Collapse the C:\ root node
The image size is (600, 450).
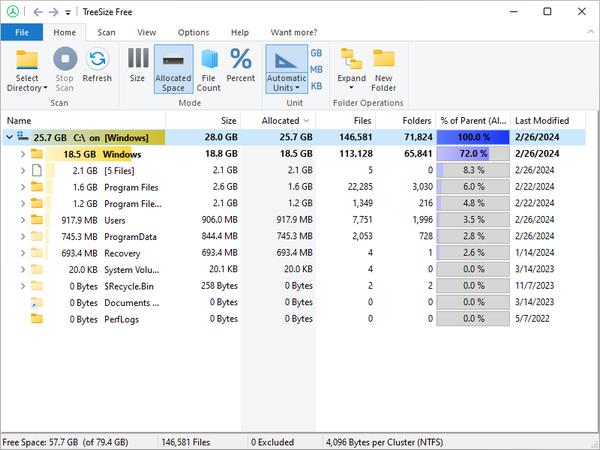(x=10, y=137)
